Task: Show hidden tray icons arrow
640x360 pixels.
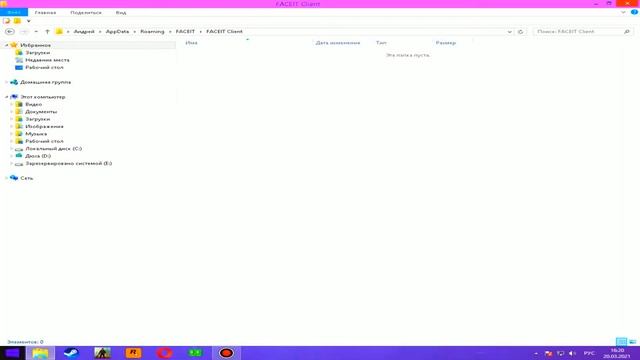Action: pyautogui.click(x=536, y=353)
